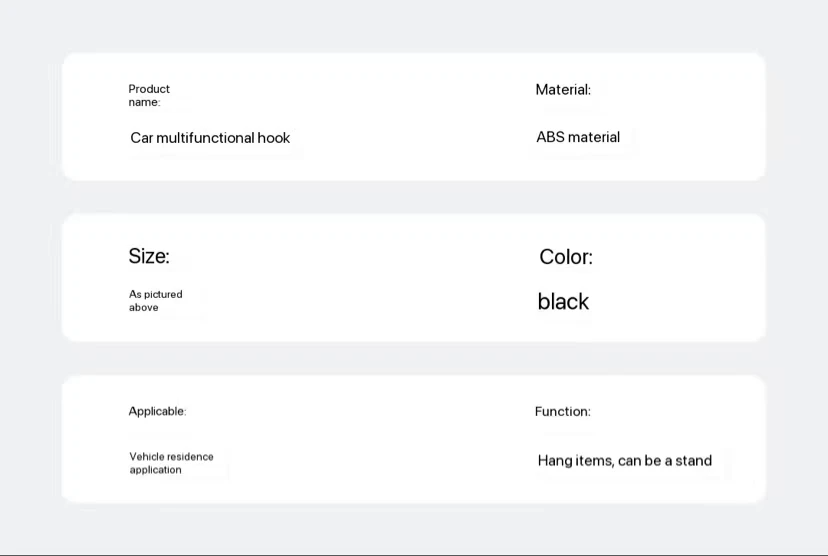Click the "Product name:" label
The height and width of the screenshot is (556, 828).
[149, 95]
